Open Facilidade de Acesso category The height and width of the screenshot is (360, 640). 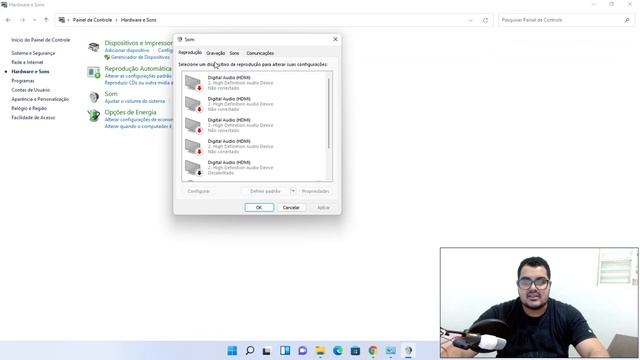[33, 118]
